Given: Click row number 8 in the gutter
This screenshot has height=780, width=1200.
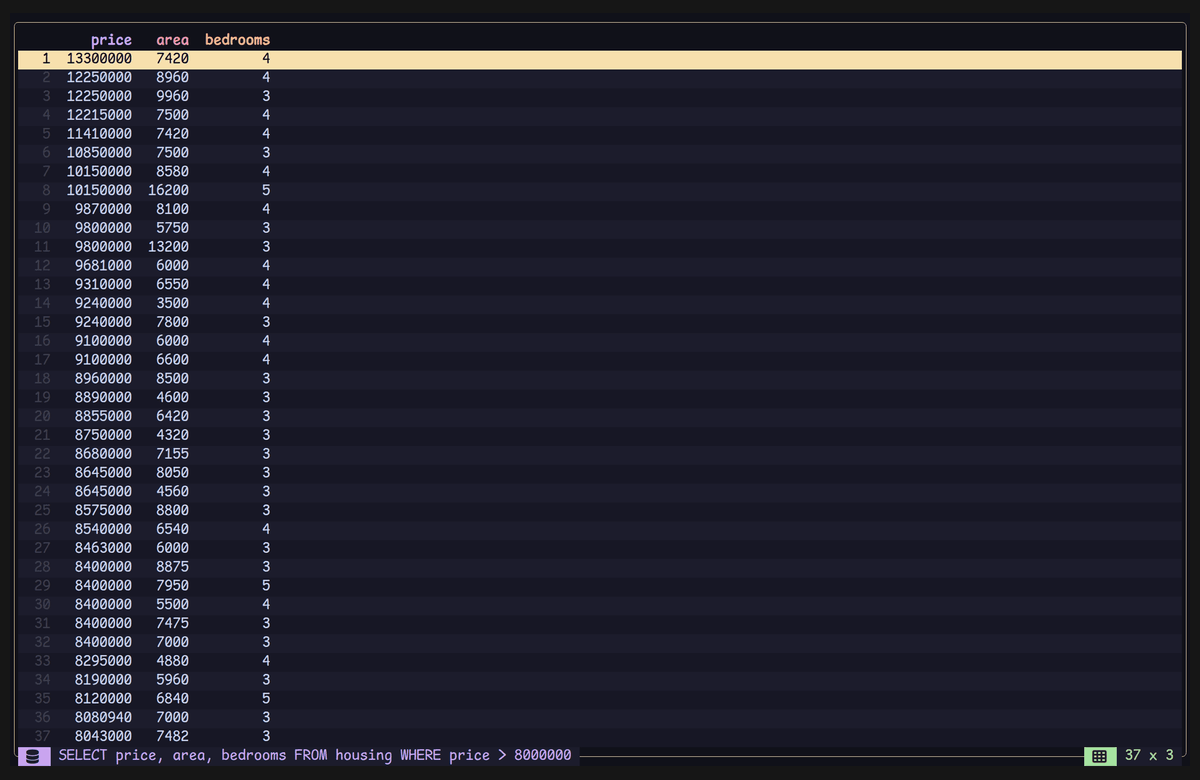Looking at the screenshot, I should [x=46, y=190].
